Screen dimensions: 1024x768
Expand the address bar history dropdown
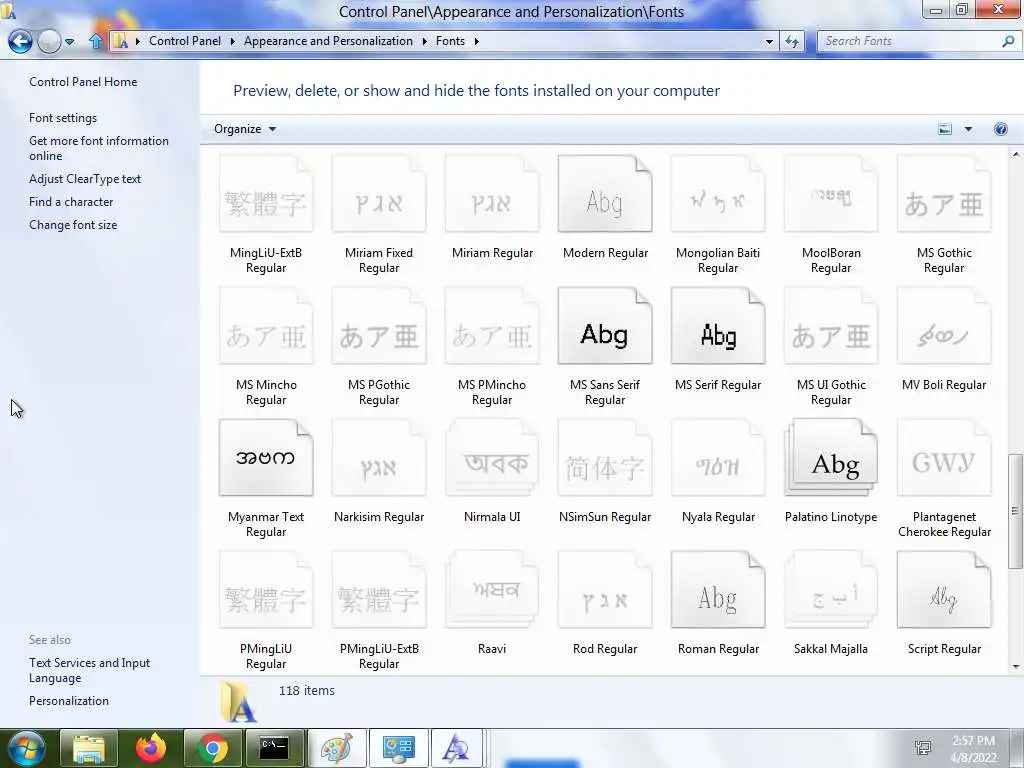(769, 41)
